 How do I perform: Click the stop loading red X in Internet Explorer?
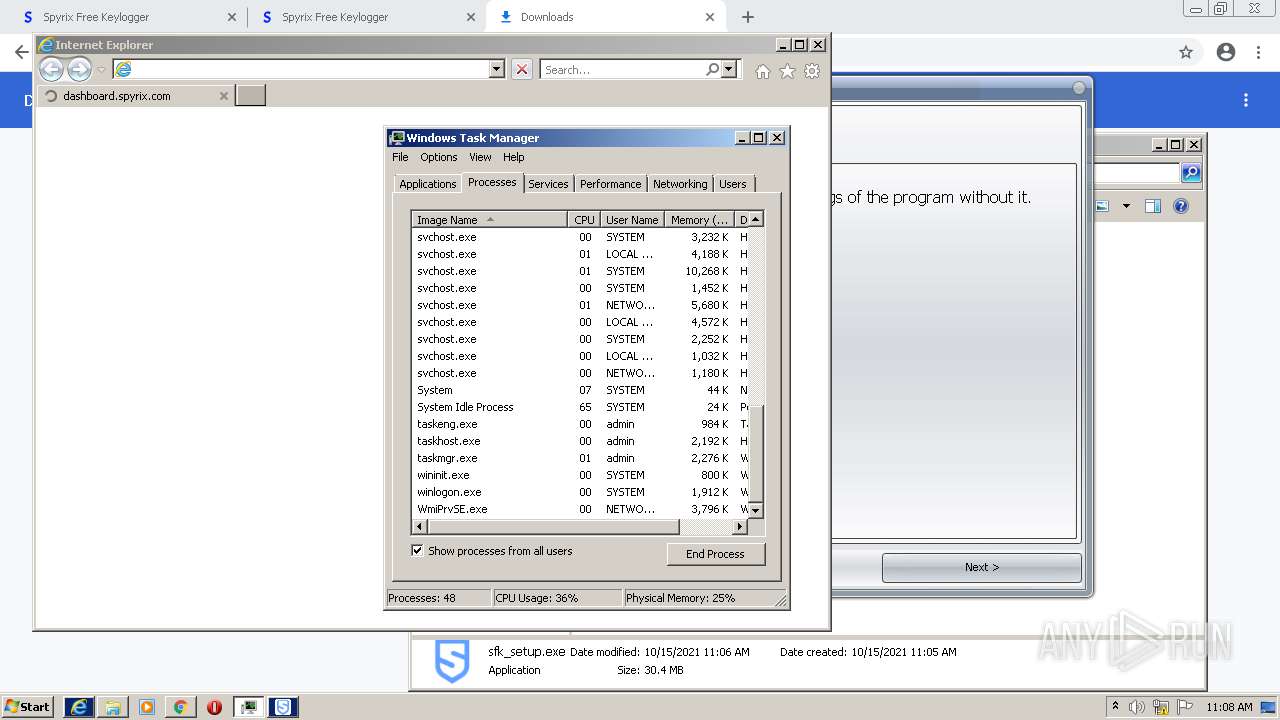coord(522,69)
